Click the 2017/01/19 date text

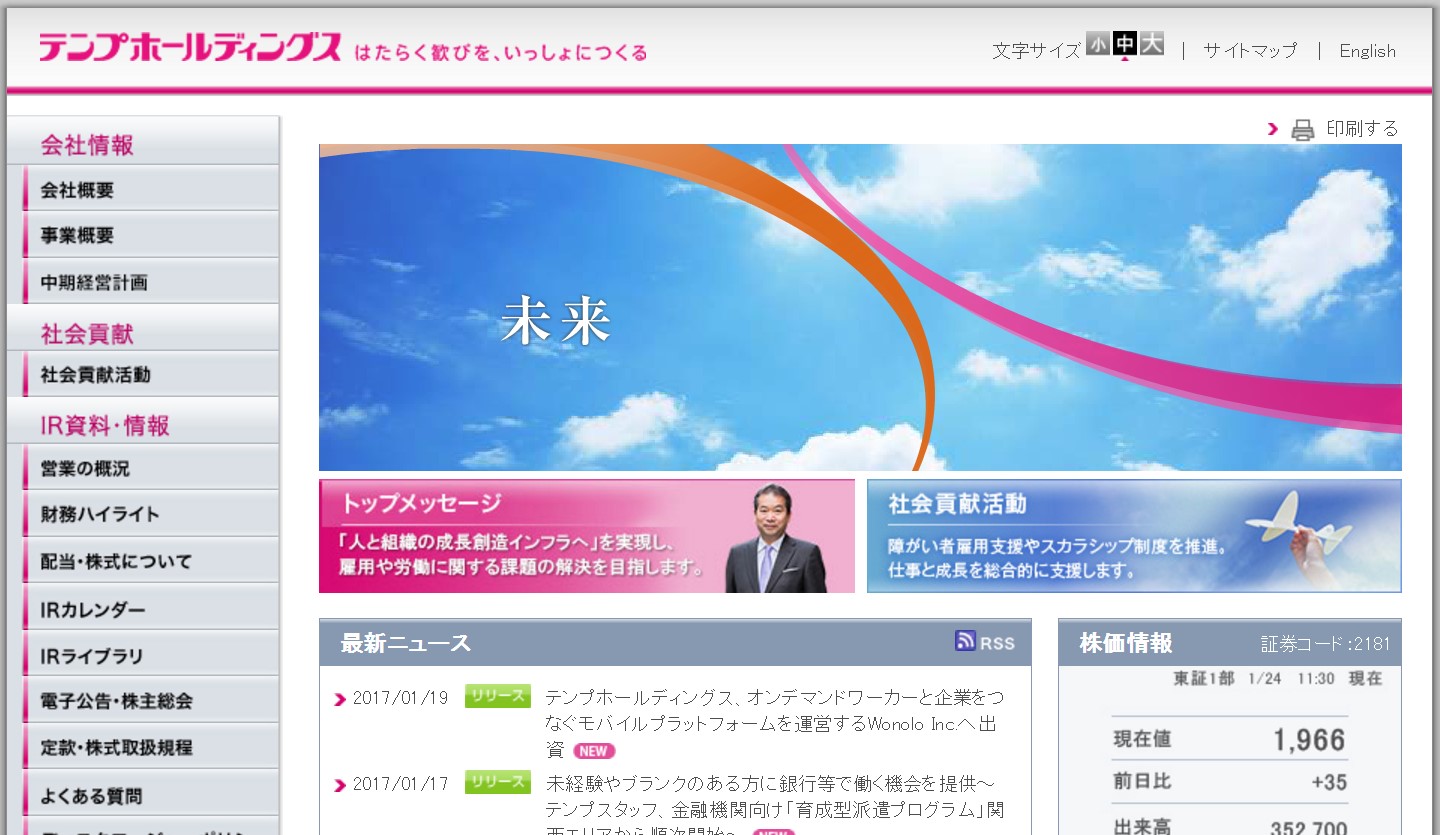pos(400,698)
